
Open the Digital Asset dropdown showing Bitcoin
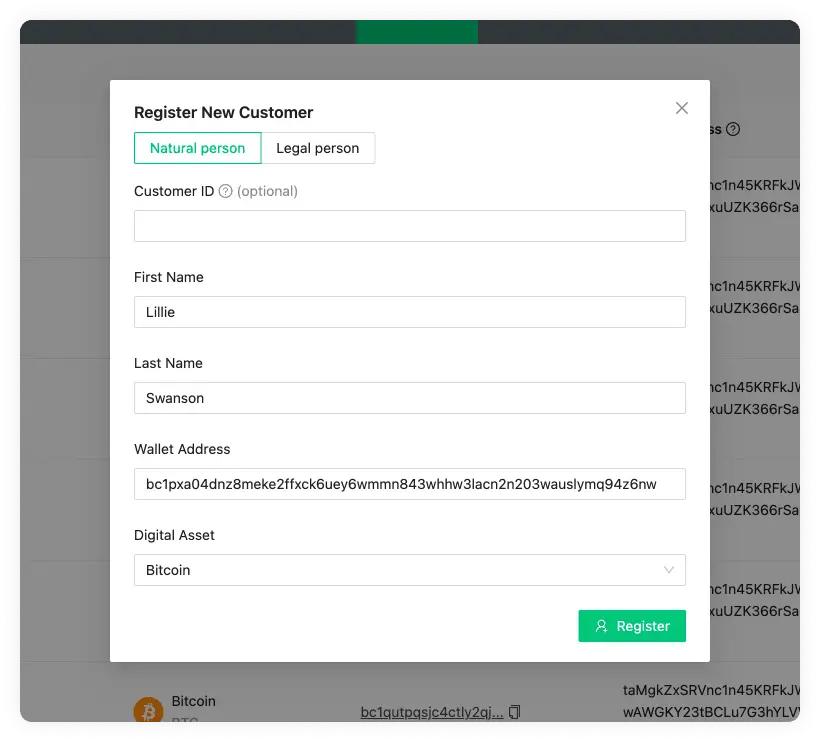point(410,568)
